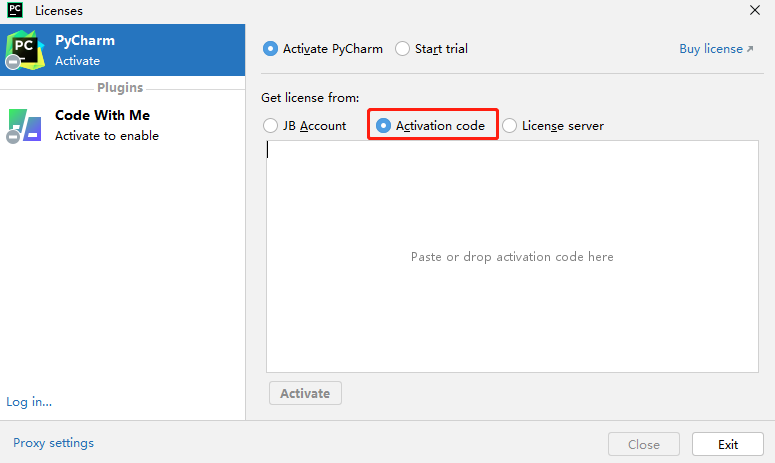Click the Log in... link
Image resolution: width=775 pixels, height=463 pixels.
29,402
